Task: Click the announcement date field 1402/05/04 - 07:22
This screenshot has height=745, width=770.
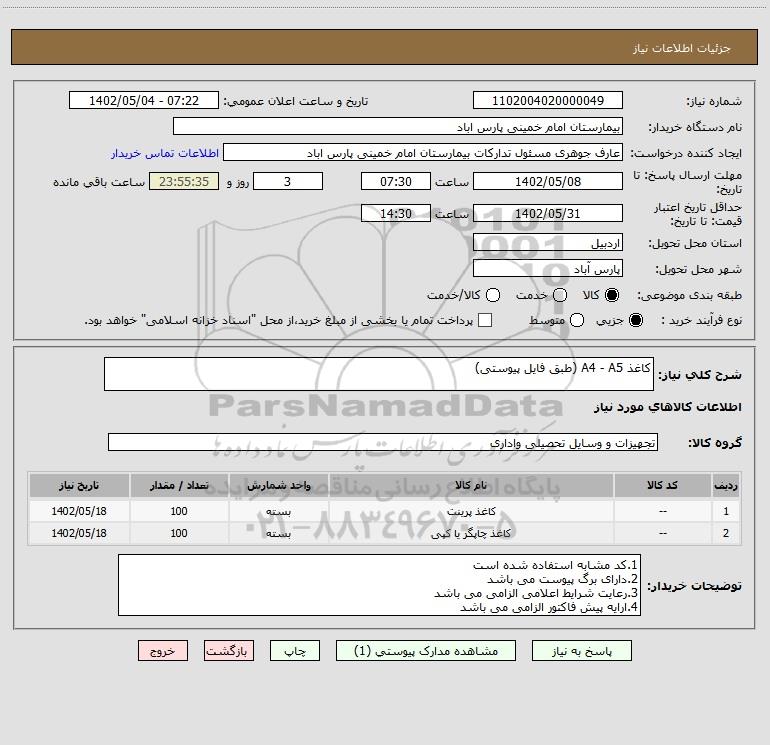Action: point(144,100)
